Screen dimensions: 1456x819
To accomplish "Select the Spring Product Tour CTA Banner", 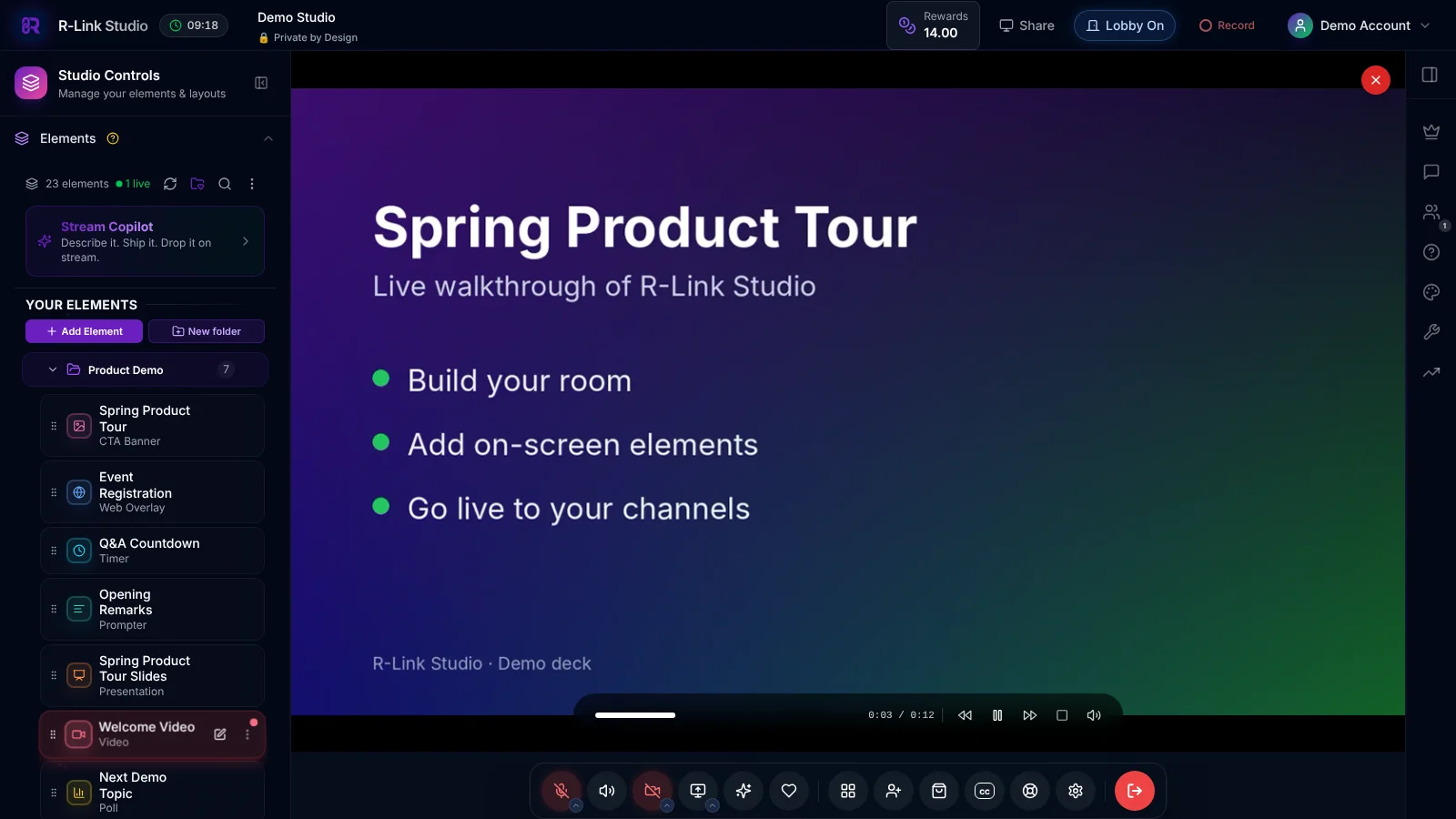I will tap(152, 425).
